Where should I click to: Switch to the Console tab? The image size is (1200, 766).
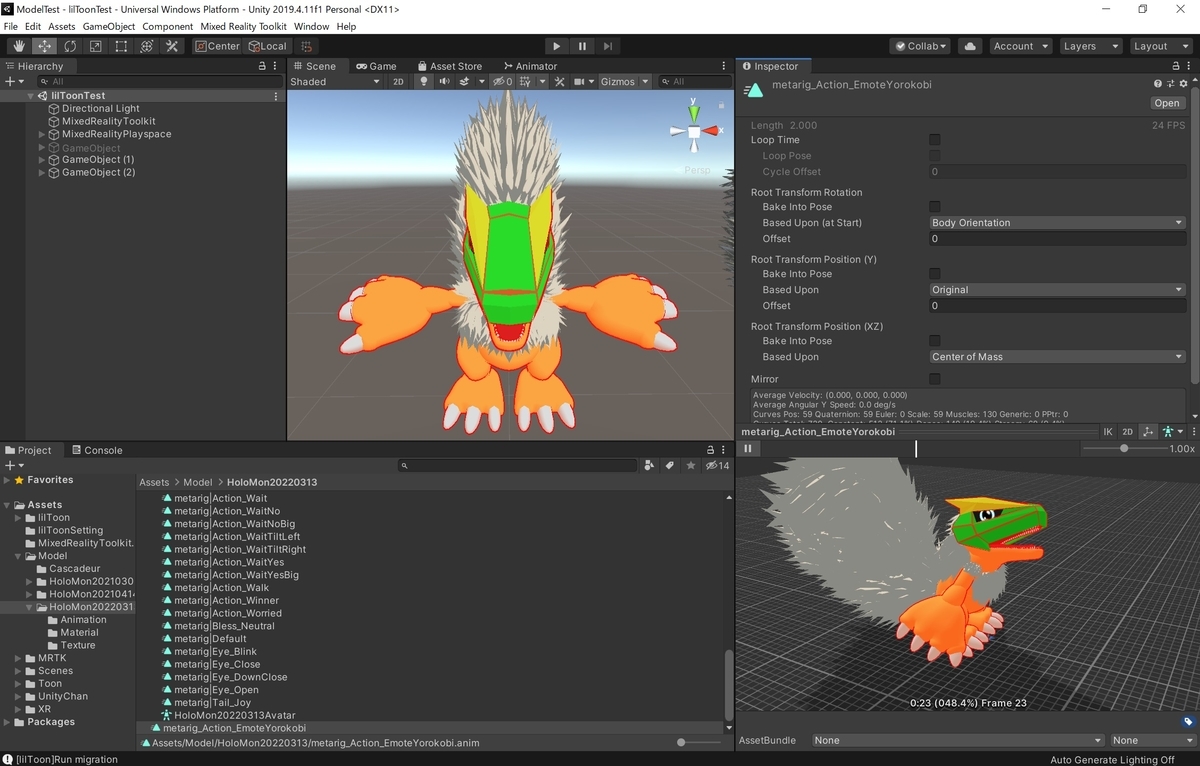96,450
